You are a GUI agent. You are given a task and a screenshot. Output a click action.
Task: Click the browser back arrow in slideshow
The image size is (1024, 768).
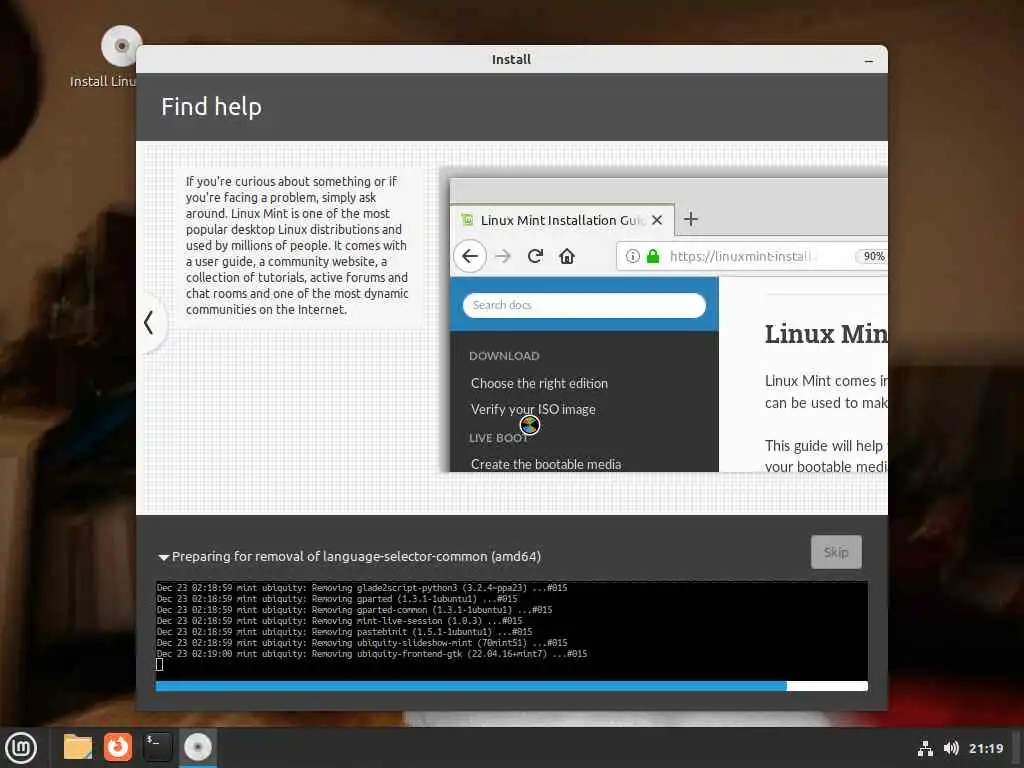click(x=470, y=256)
